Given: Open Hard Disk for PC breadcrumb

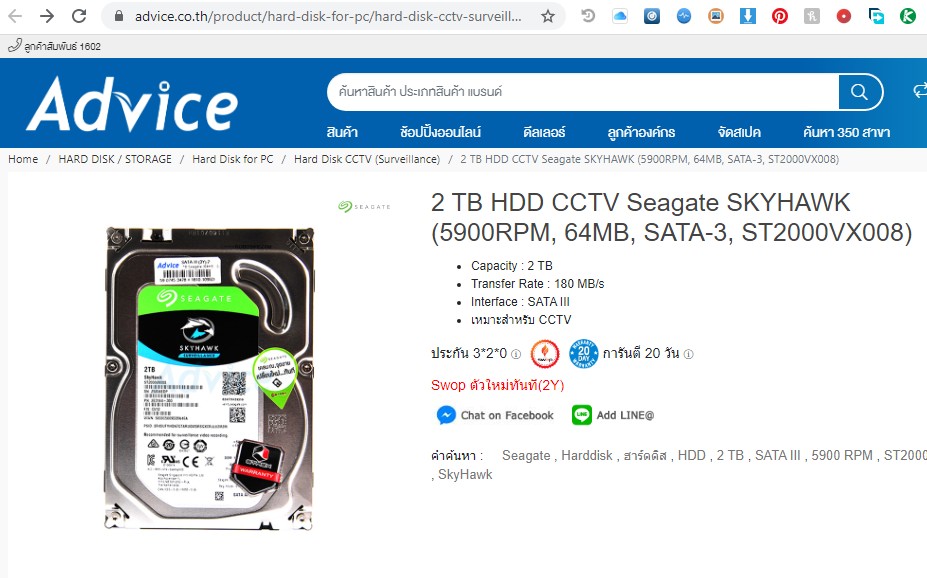Looking at the screenshot, I should (x=233, y=159).
